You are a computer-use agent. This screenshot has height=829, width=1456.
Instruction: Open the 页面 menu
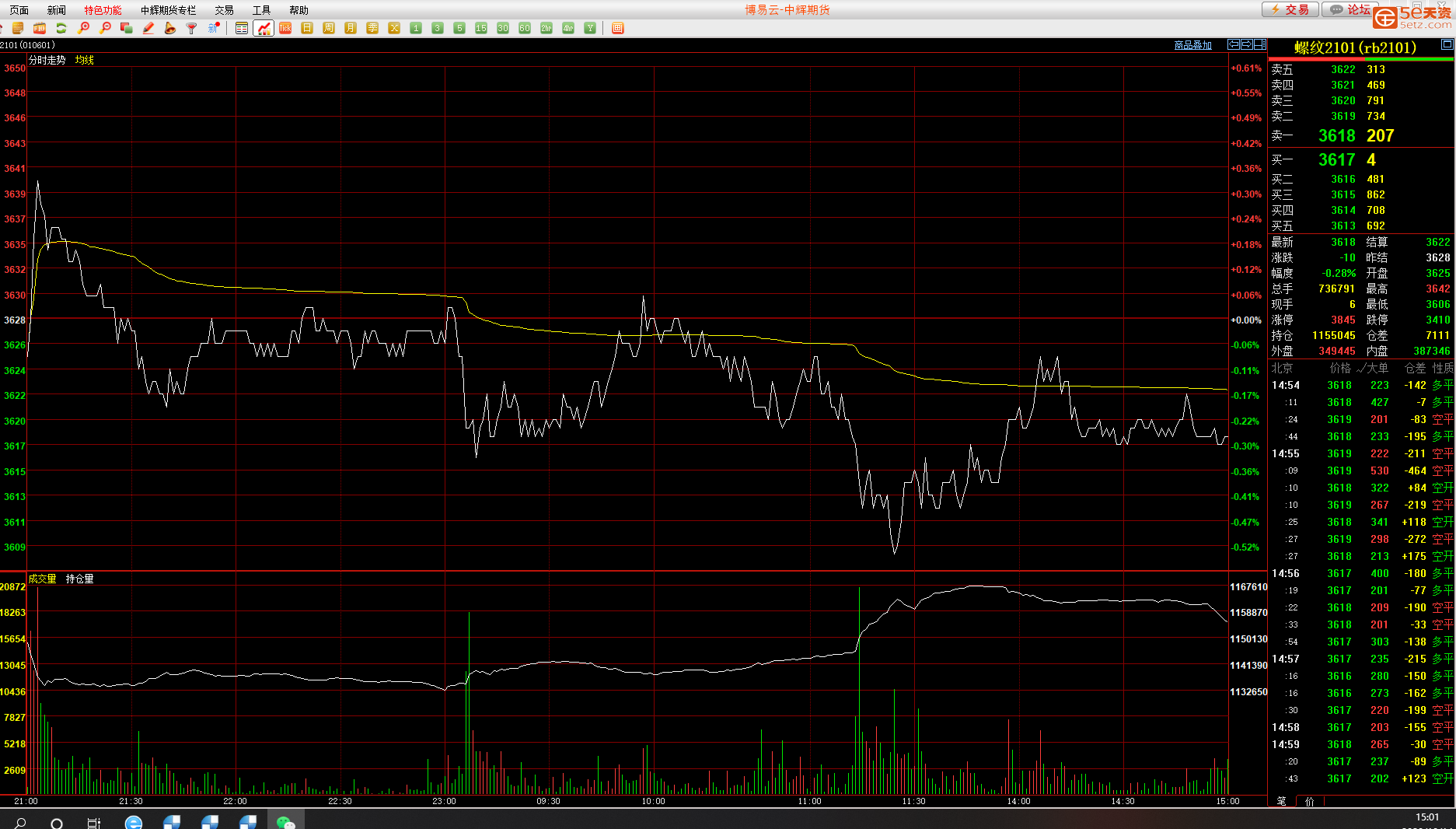click(19, 10)
